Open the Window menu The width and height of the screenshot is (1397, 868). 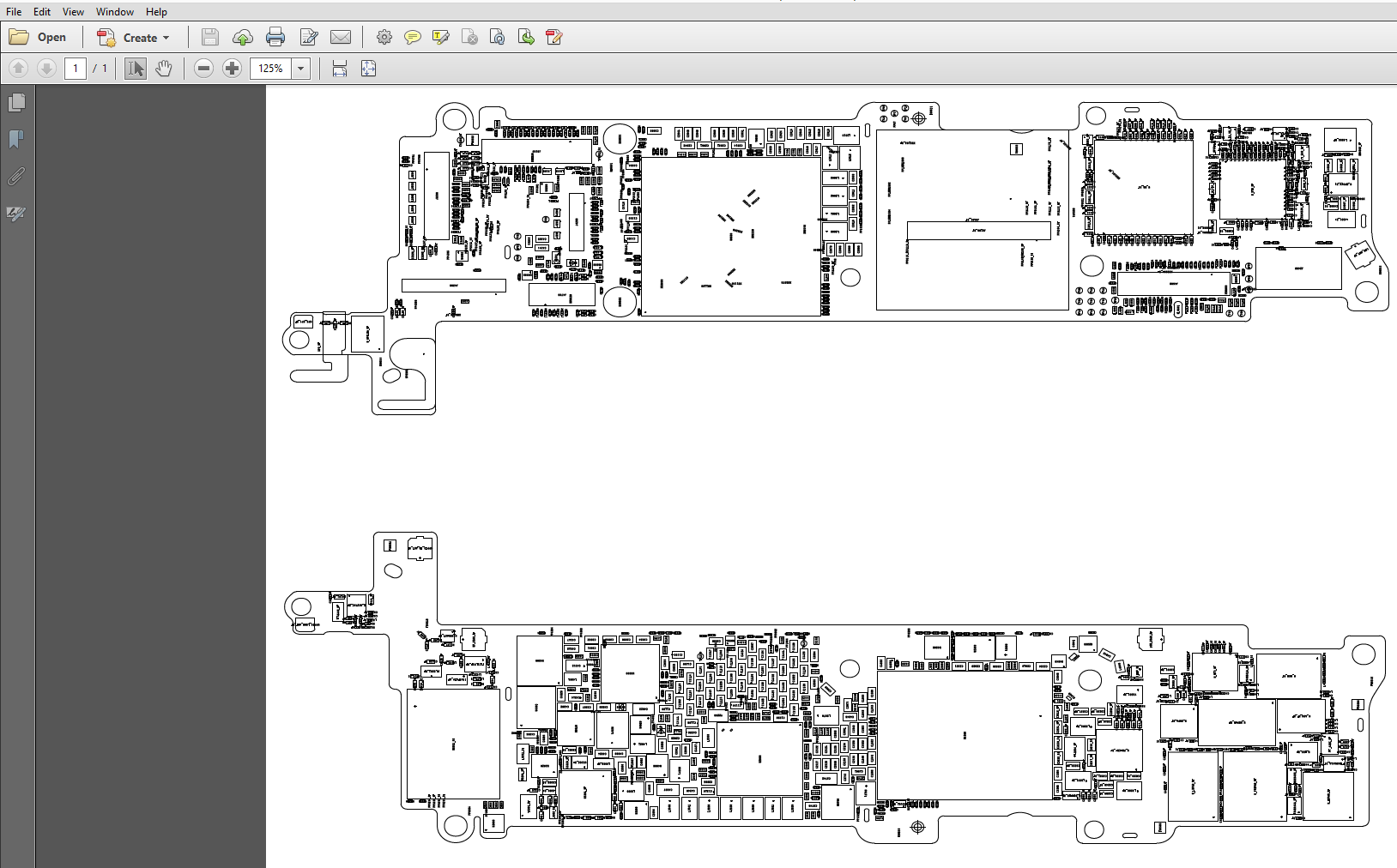[x=114, y=12]
